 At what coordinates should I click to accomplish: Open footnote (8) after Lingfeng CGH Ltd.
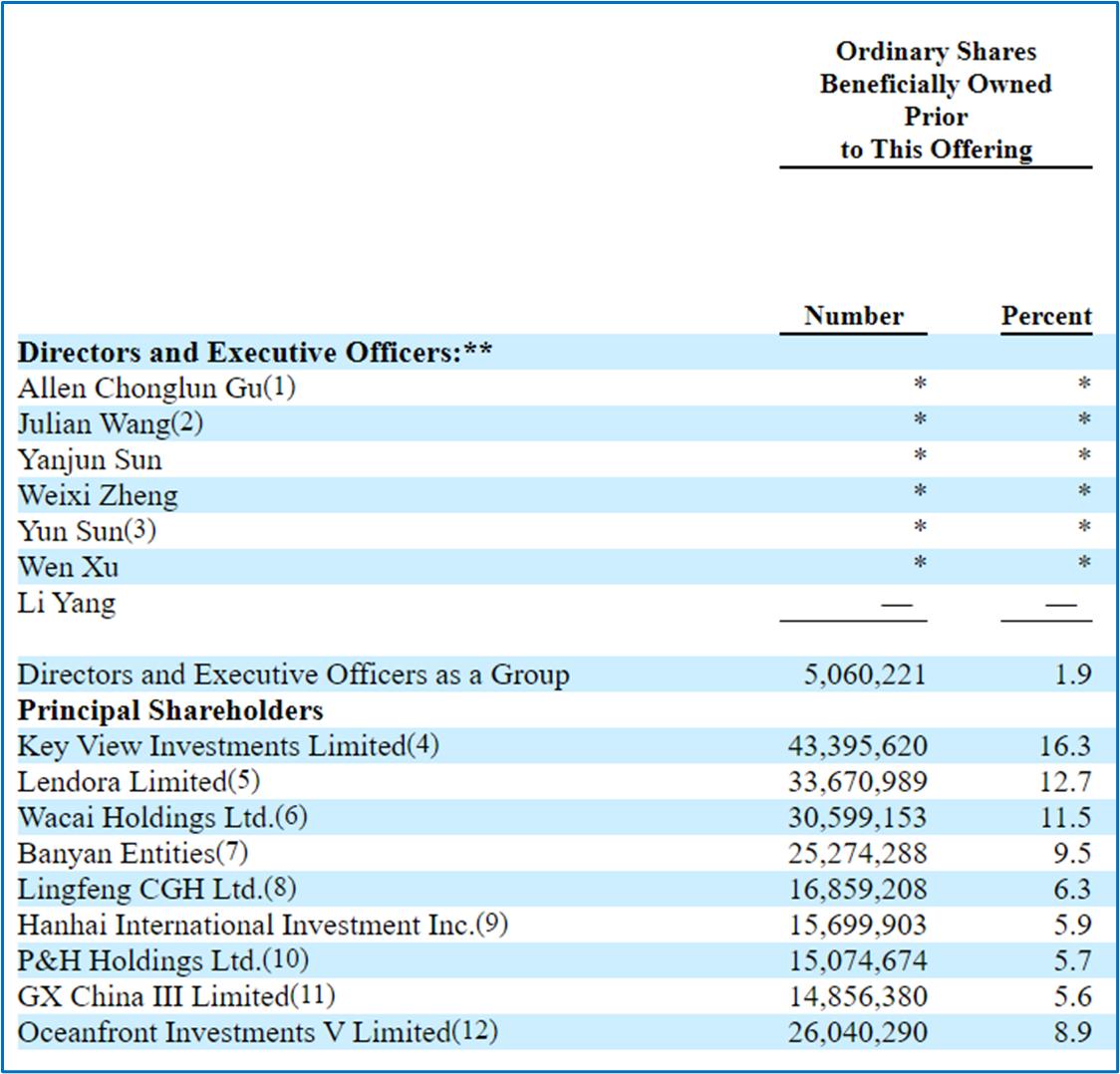point(279,889)
